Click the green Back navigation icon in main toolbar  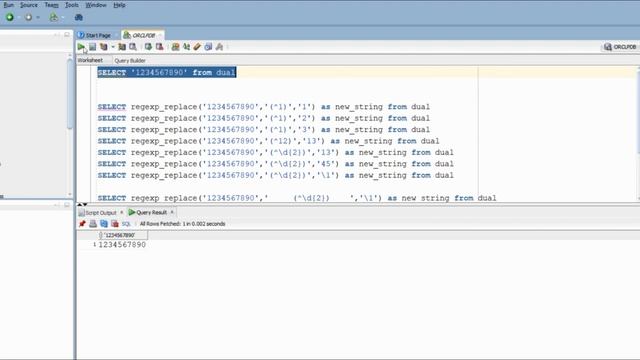10,17
